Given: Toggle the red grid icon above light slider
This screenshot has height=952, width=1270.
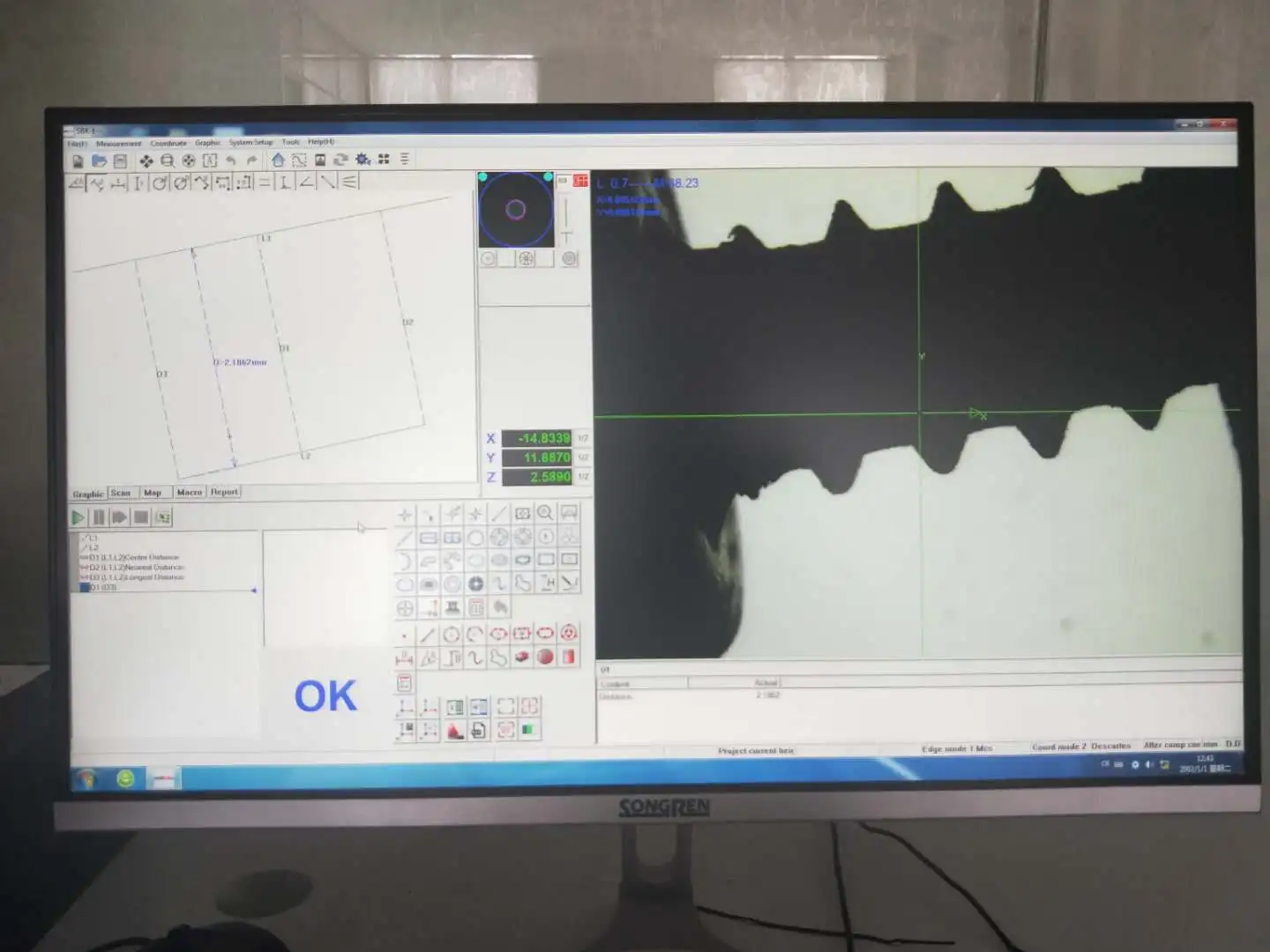Looking at the screenshot, I should (580, 181).
